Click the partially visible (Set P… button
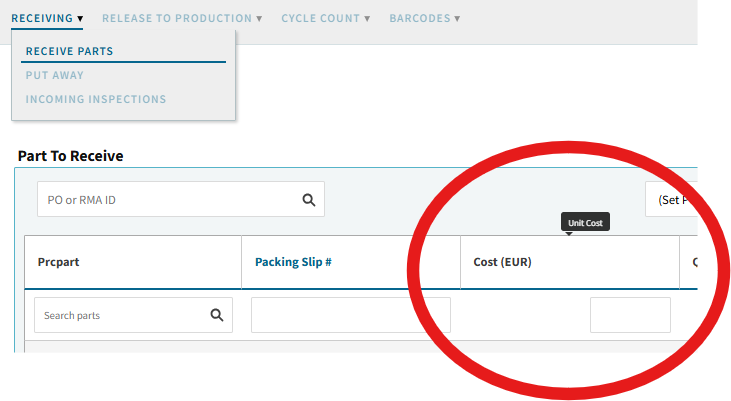This screenshot has width=731, height=401. click(671, 200)
